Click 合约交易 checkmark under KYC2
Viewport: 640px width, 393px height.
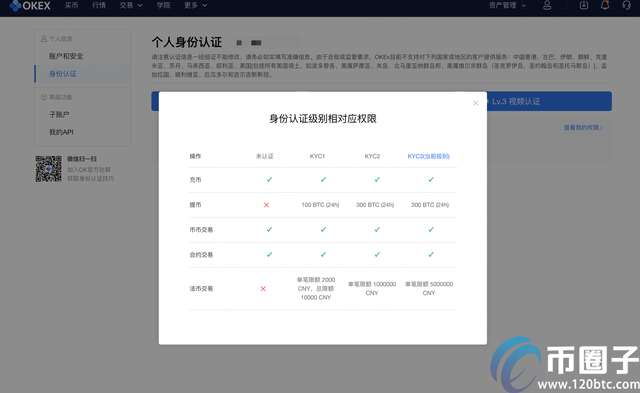coord(377,255)
